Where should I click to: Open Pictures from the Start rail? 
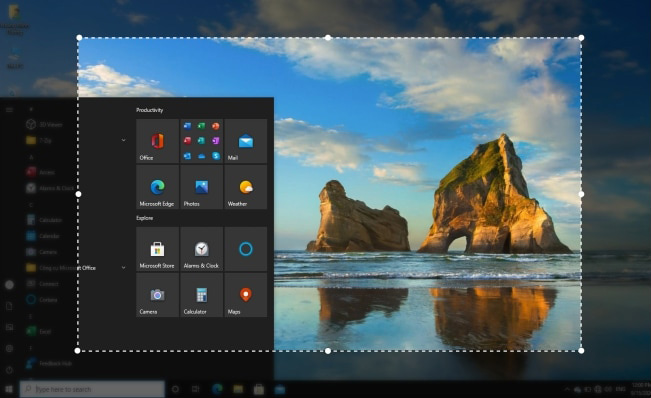point(9,327)
